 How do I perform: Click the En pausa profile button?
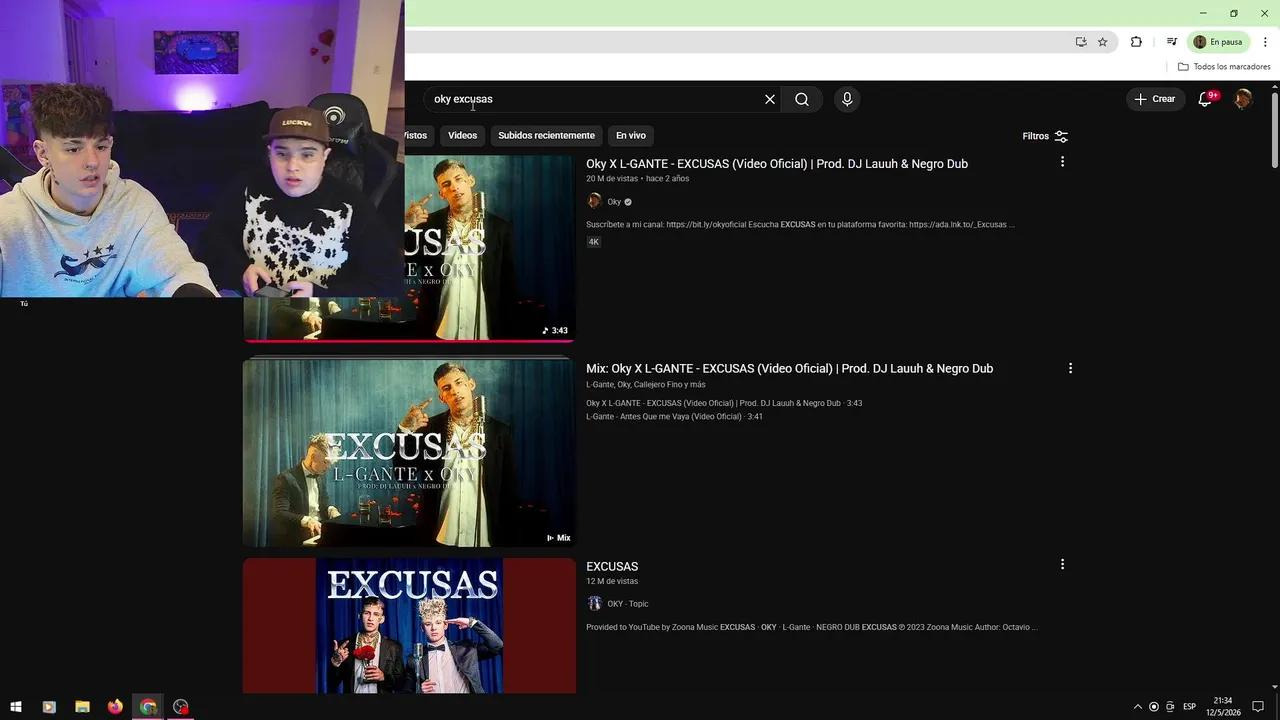click(x=1218, y=42)
